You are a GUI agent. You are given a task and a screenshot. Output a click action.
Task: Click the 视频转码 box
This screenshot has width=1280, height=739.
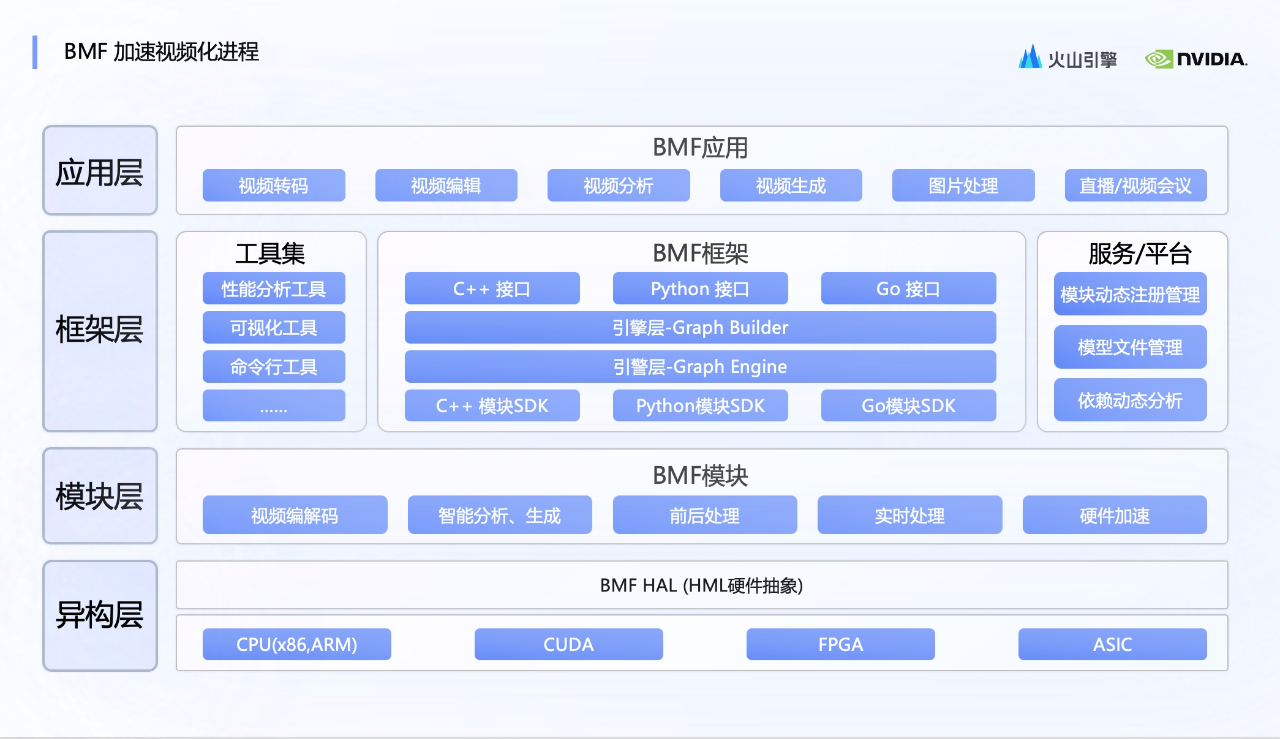pyautogui.click(x=274, y=186)
